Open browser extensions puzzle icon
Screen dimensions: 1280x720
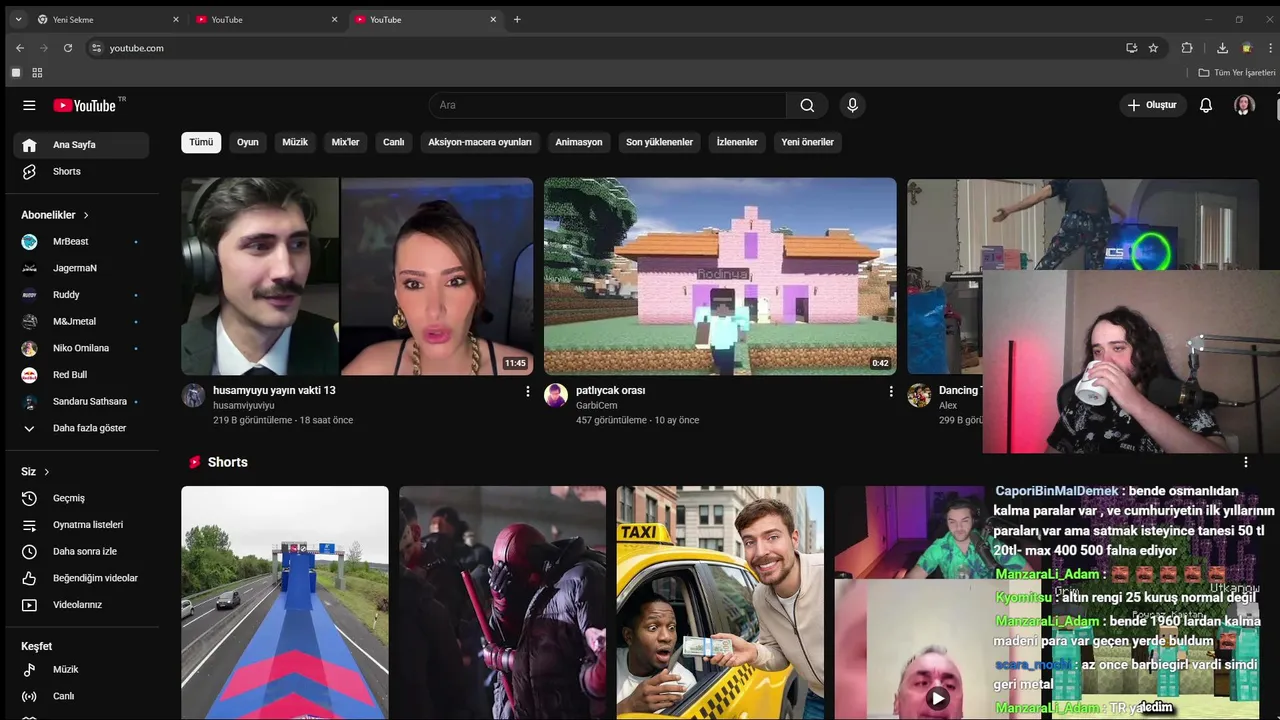1187,48
